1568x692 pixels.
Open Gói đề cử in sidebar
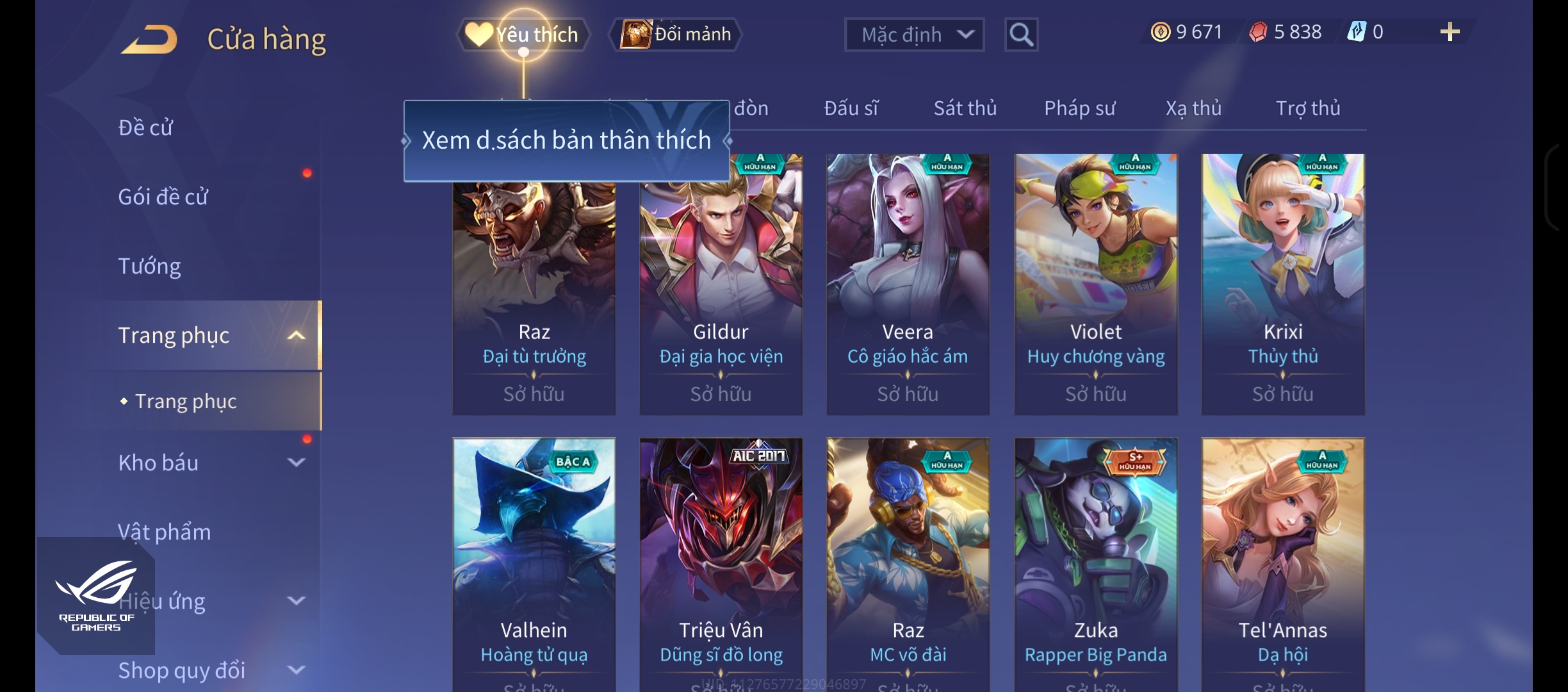pos(163,197)
